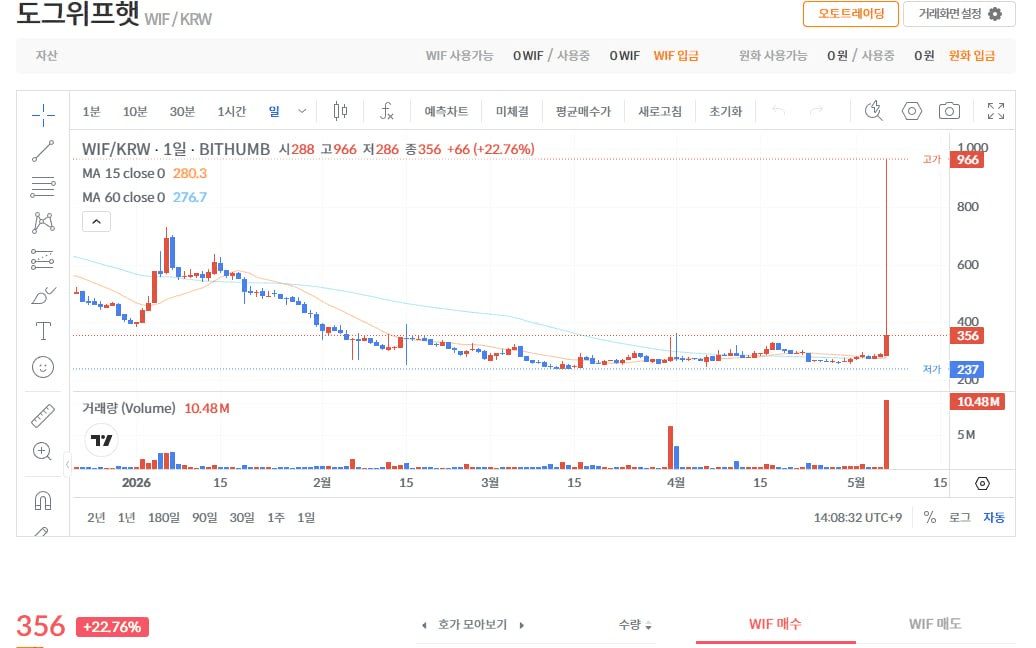Select the crosshair cursor tool
This screenshot has width=1036, height=648.
[x=43, y=115]
